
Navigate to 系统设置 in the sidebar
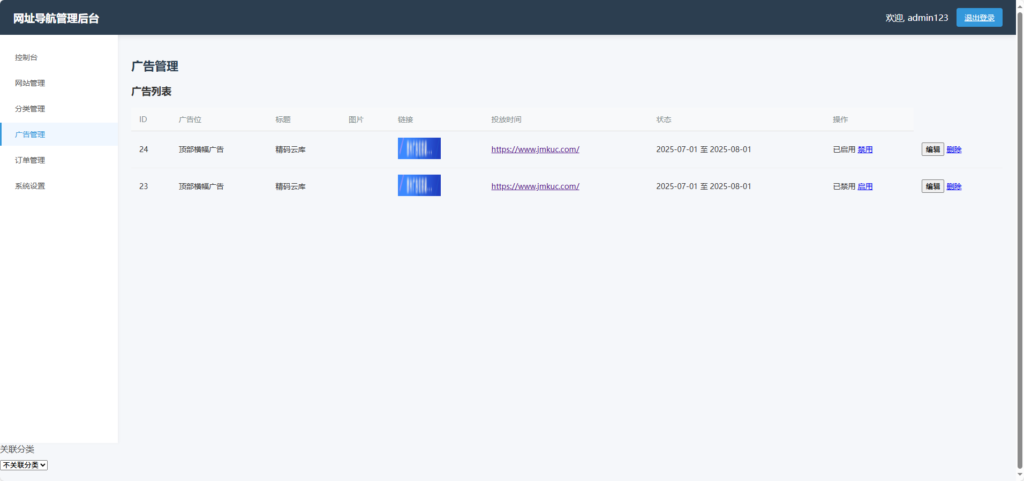[x=30, y=186]
